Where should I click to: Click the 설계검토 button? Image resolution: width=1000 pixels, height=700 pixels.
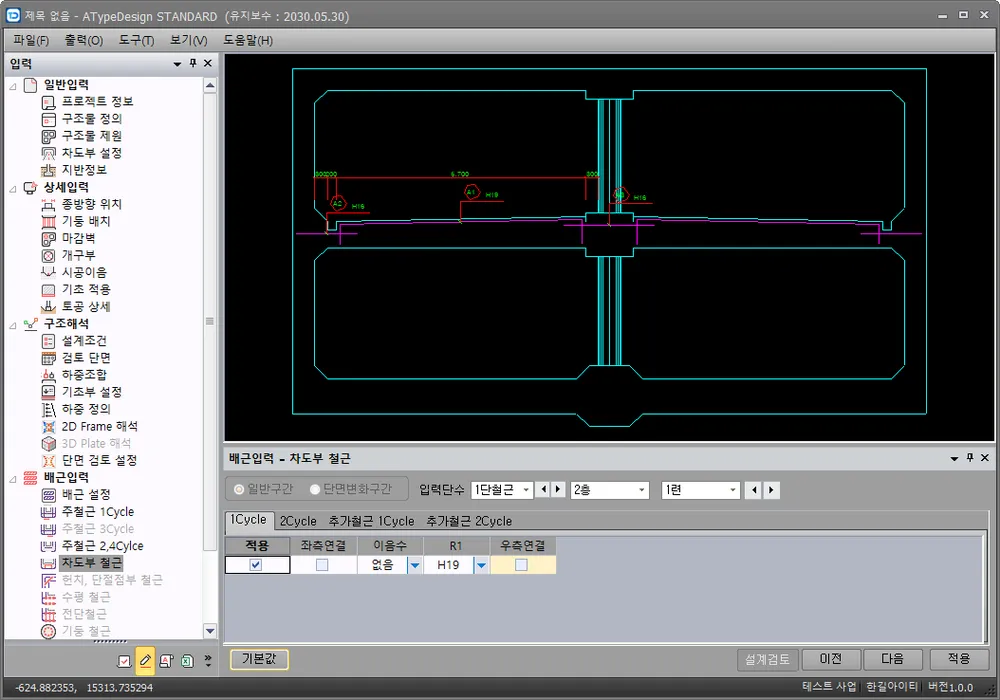(x=767, y=659)
